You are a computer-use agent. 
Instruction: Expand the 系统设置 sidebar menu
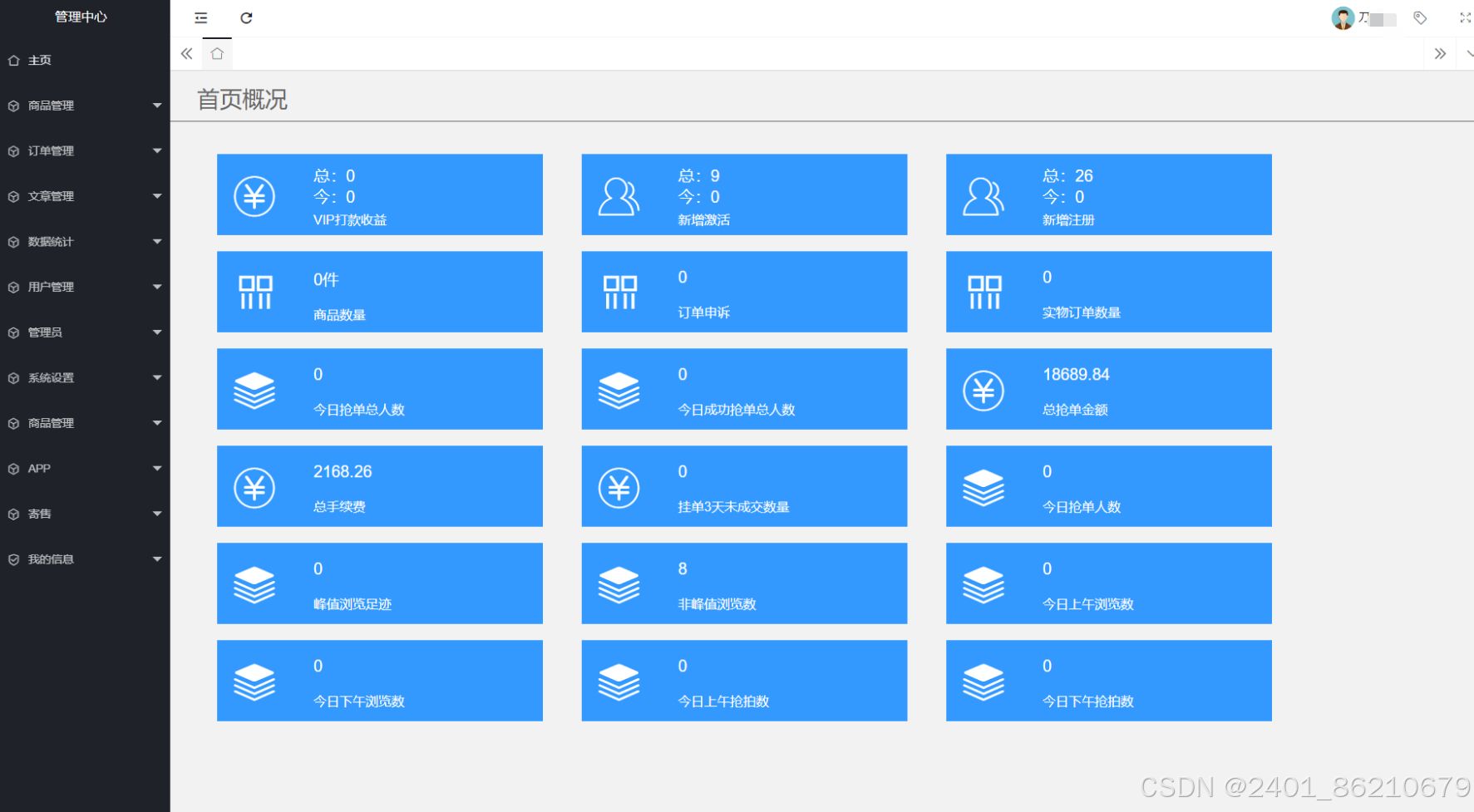point(85,377)
